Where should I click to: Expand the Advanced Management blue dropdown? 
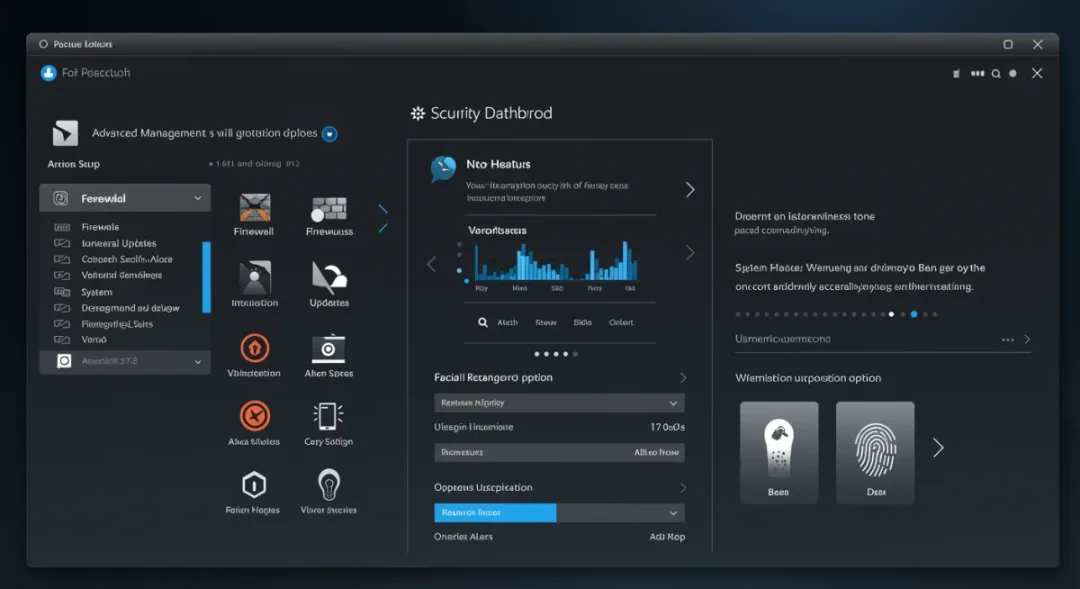coord(330,134)
